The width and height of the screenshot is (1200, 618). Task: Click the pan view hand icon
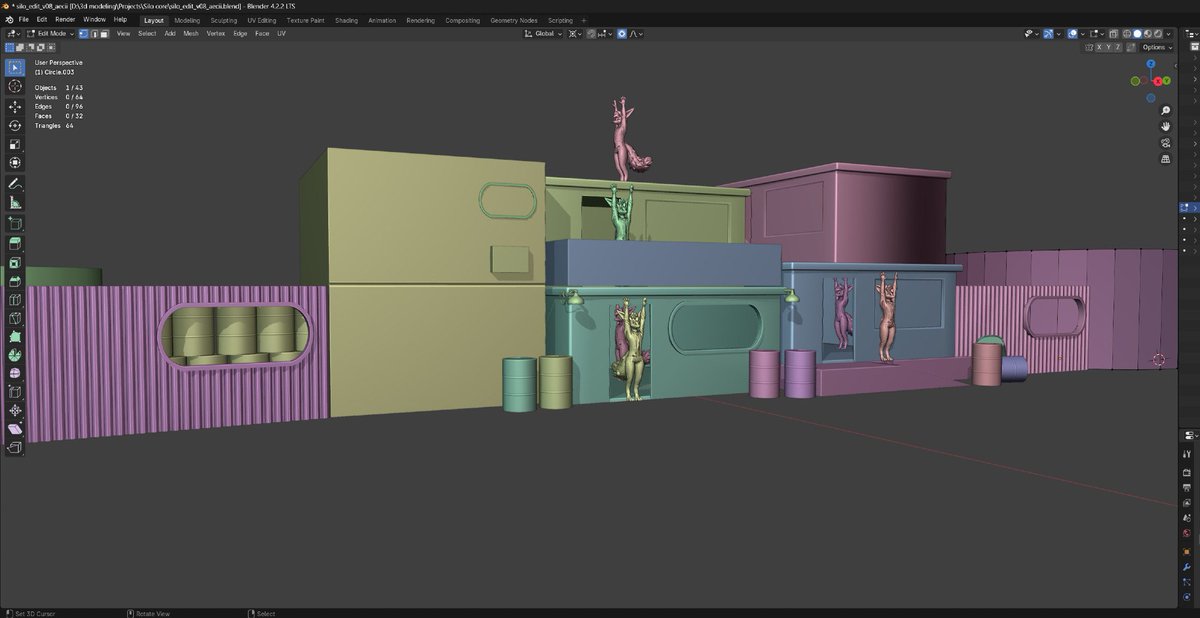point(1166,126)
